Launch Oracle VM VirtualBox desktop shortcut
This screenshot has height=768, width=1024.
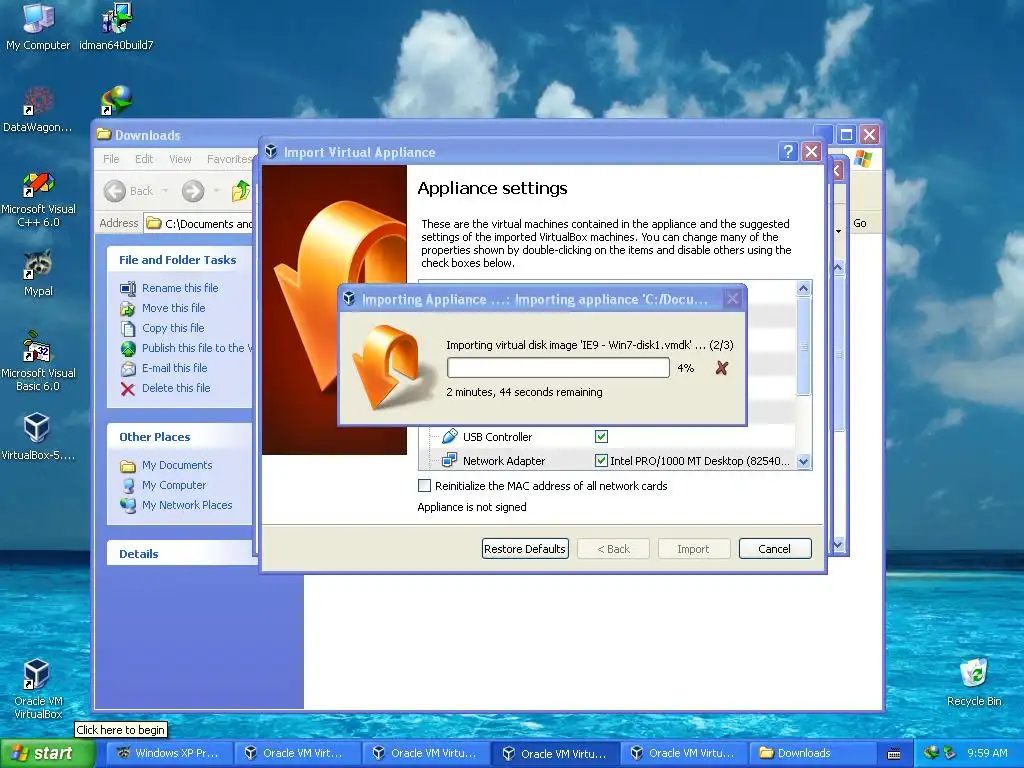pos(38,689)
